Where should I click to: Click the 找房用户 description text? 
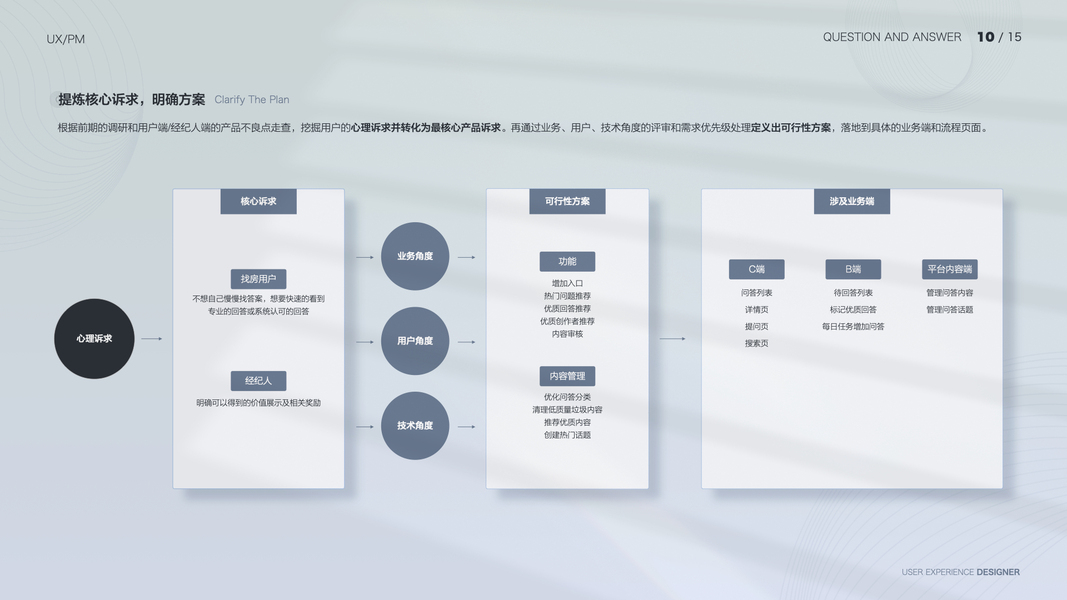pyautogui.click(x=259, y=305)
